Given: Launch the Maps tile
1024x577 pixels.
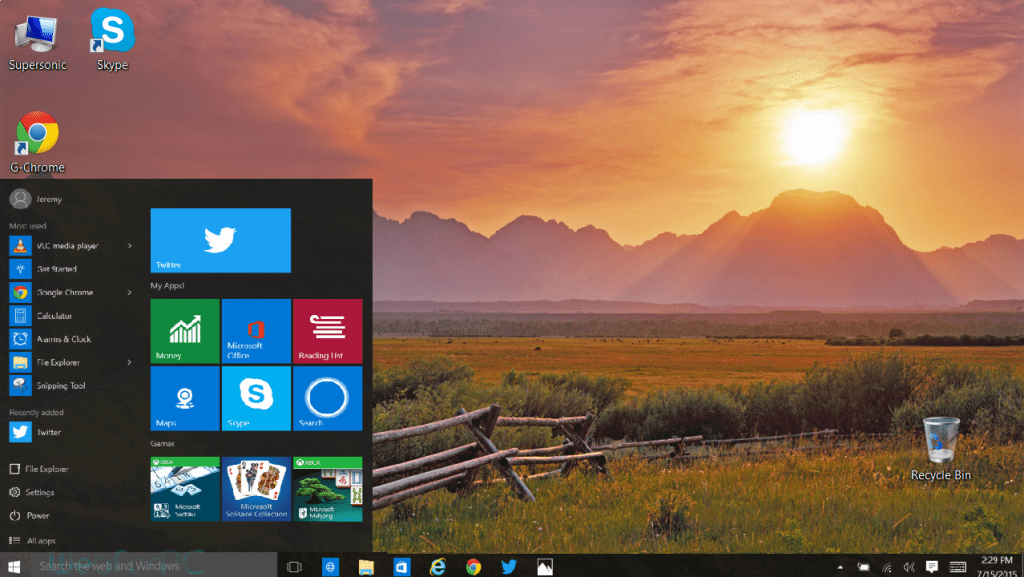Looking at the screenshot, I should tap(185, 398).
